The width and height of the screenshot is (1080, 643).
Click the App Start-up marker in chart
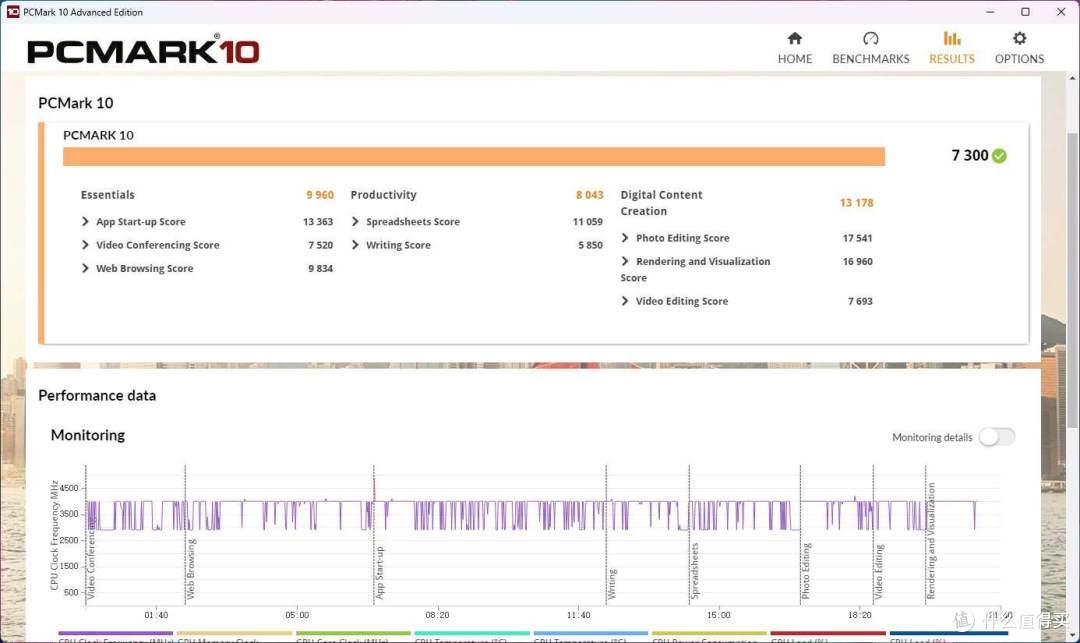click(379, 572)
